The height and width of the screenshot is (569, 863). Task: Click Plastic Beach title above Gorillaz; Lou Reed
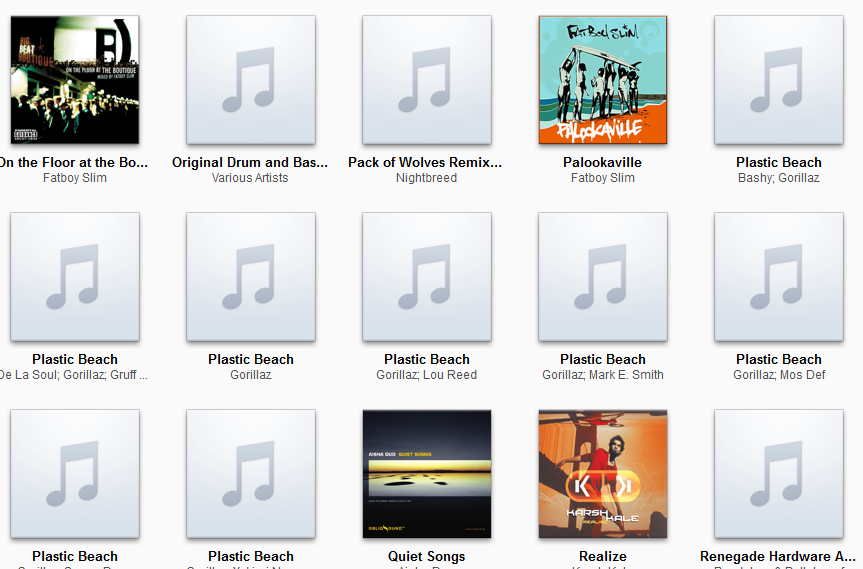pyautogui.click(x=427, y=359)
